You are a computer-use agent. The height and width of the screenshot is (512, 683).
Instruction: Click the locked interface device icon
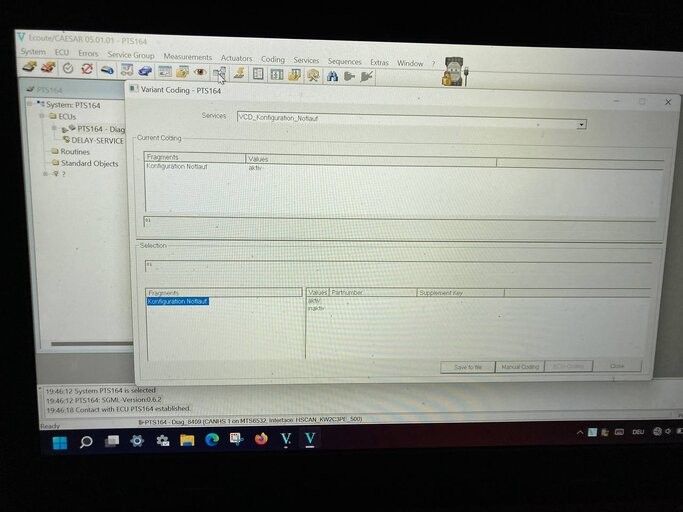click(454, 71)
